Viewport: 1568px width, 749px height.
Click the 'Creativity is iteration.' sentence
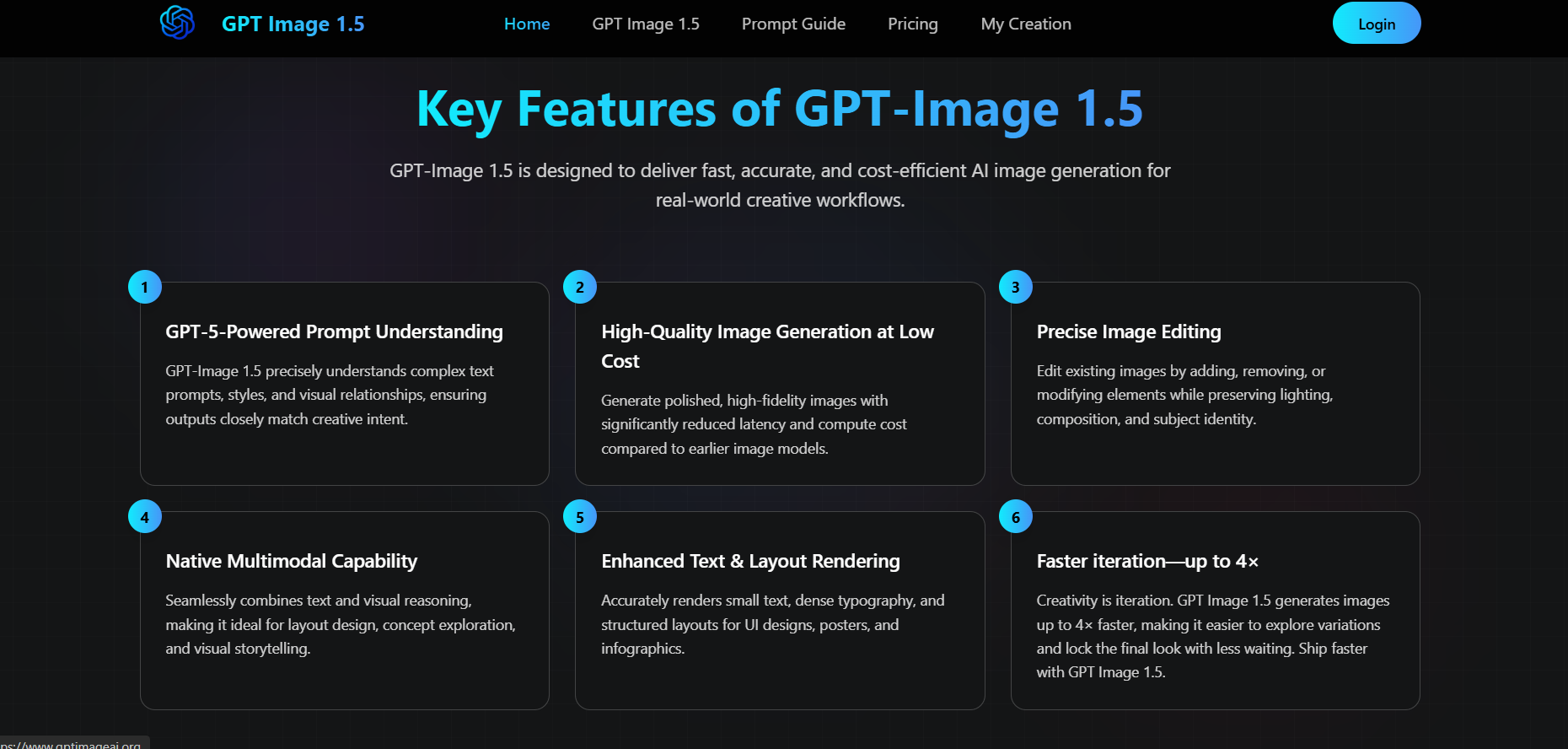[1105, 601]
